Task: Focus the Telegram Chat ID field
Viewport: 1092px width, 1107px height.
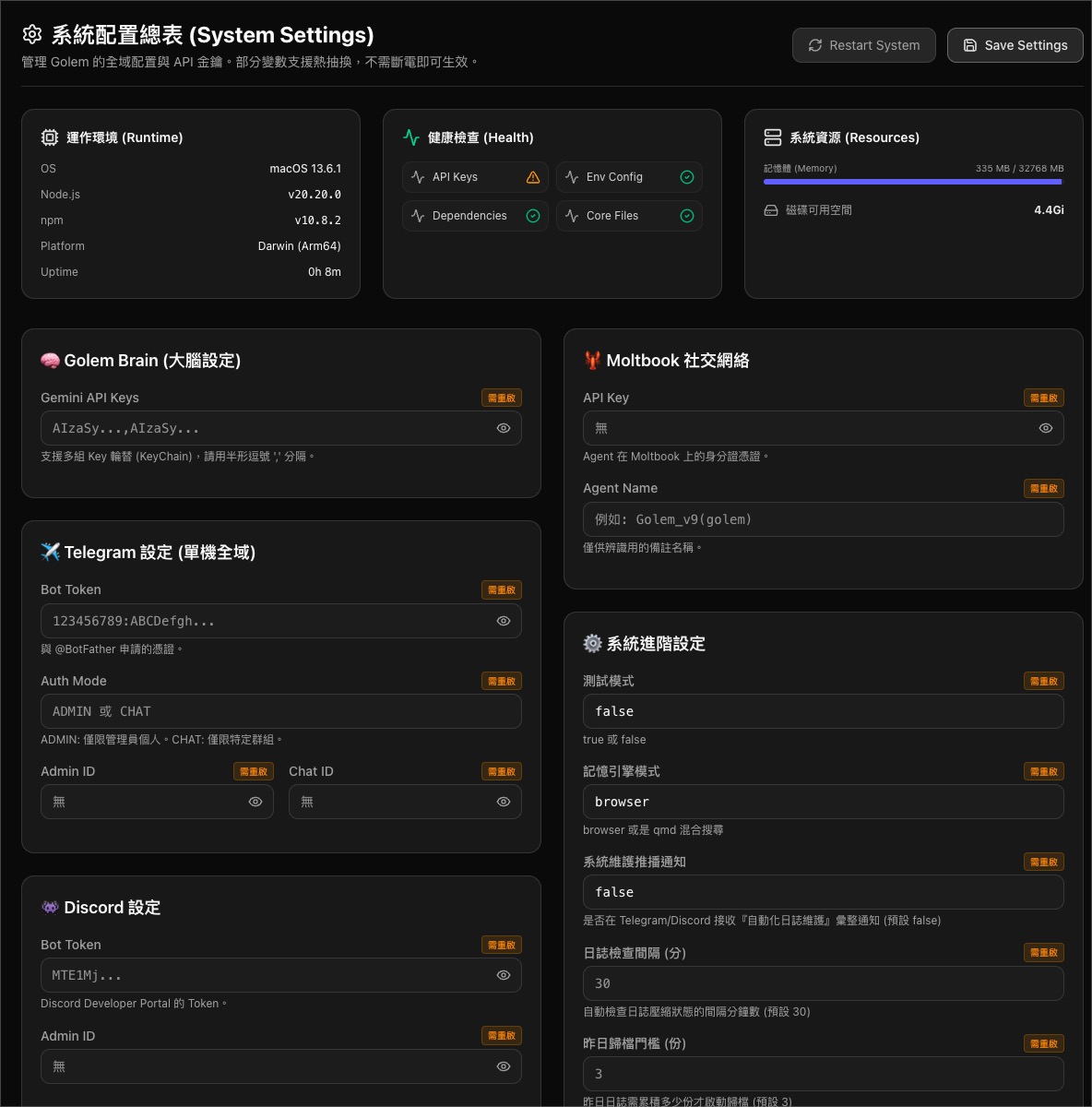Action: click(405, 802)
